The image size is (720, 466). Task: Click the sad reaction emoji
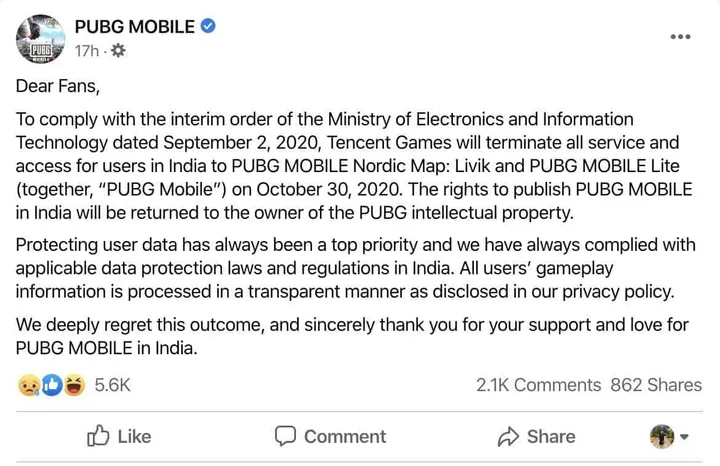[29, 385]
